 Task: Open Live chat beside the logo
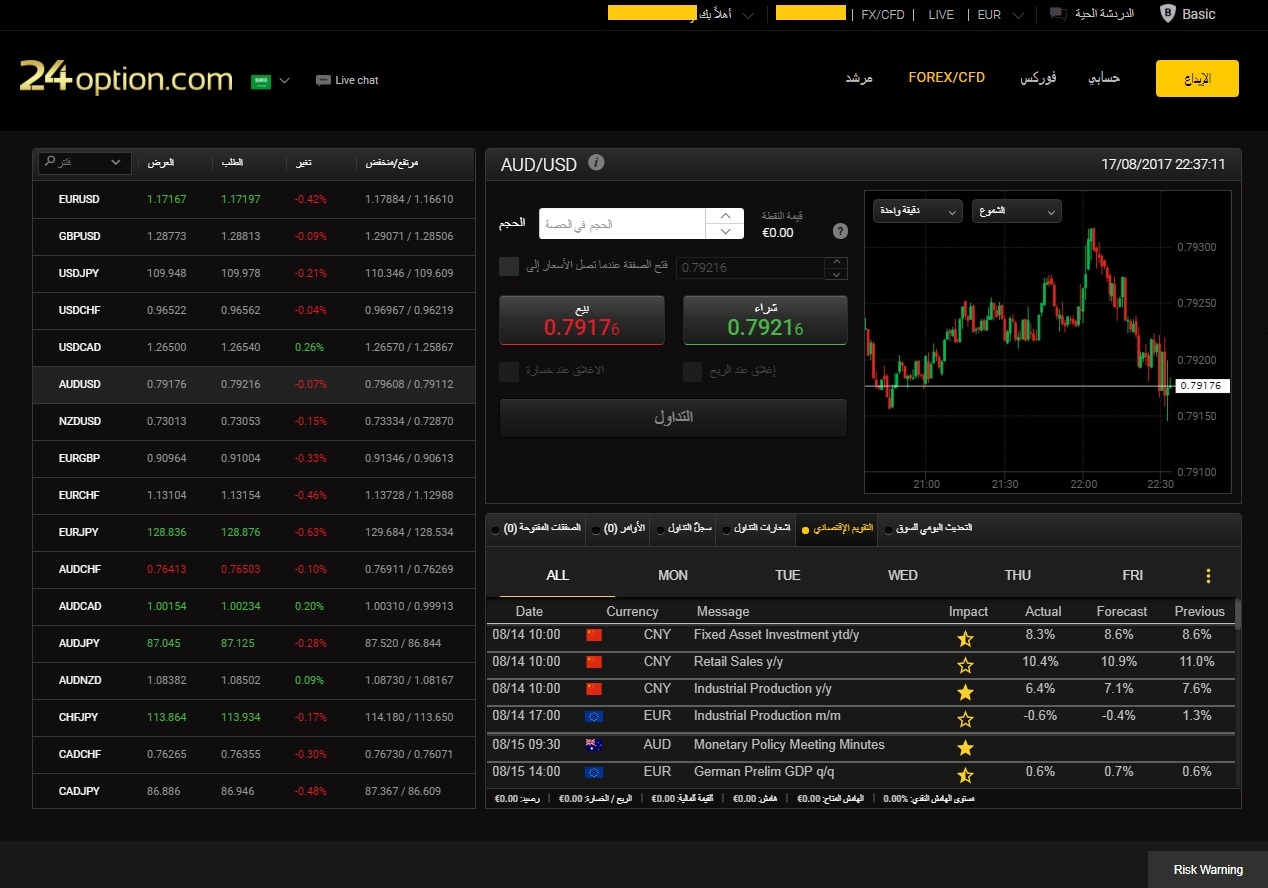tap(347, 80)
